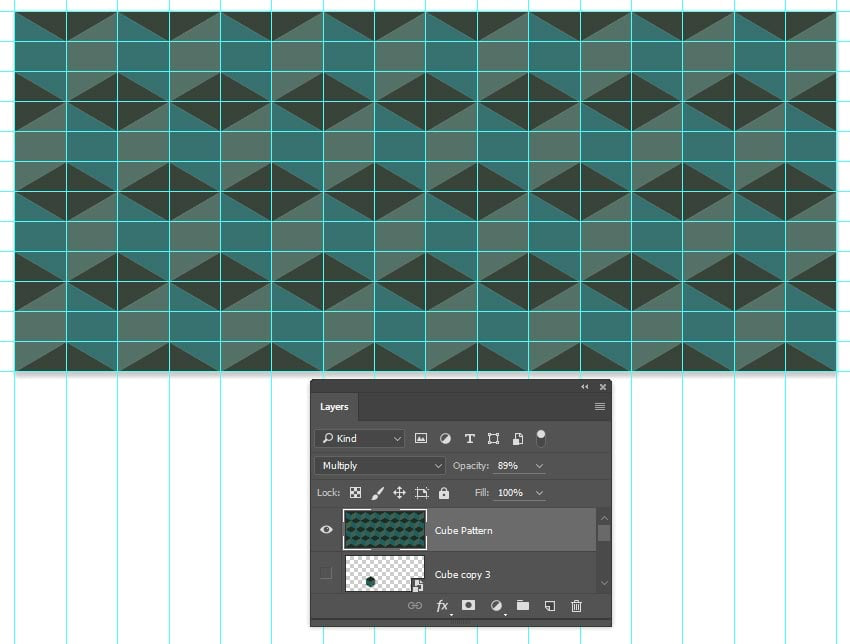Viewport: 850px width, 644px height.
Task: Delete layer with trash icon
Action: 576,606
